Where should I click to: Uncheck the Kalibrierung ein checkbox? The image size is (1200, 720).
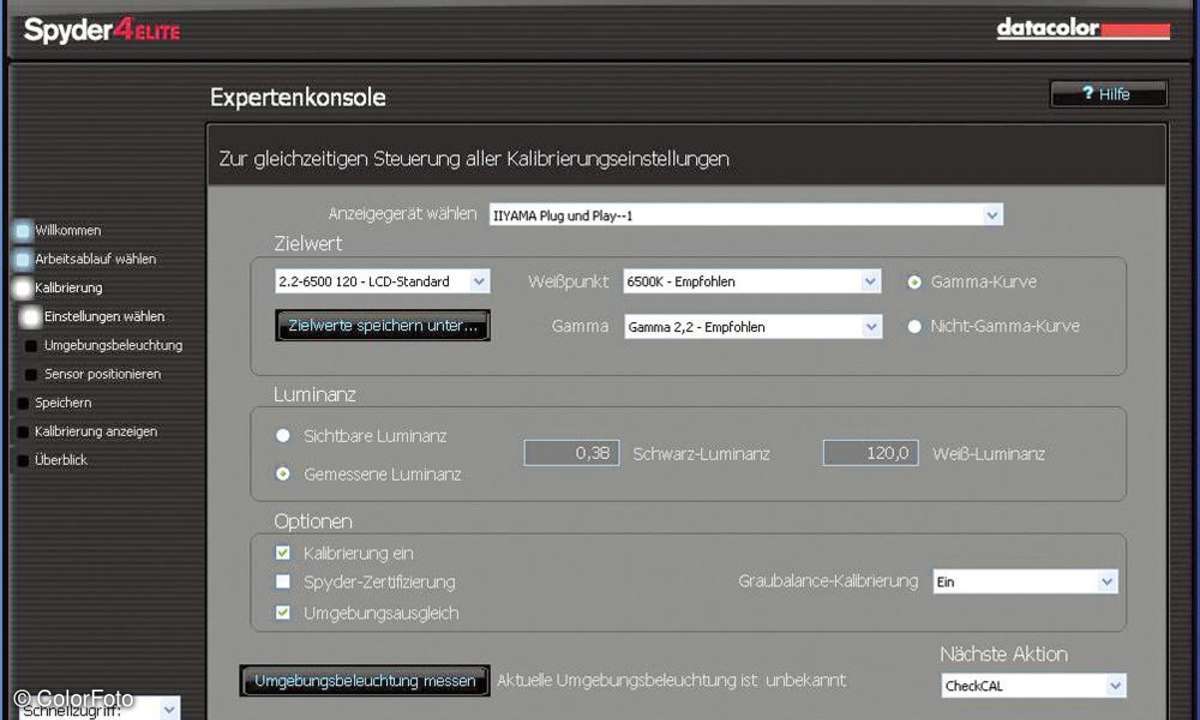[283, 552]
